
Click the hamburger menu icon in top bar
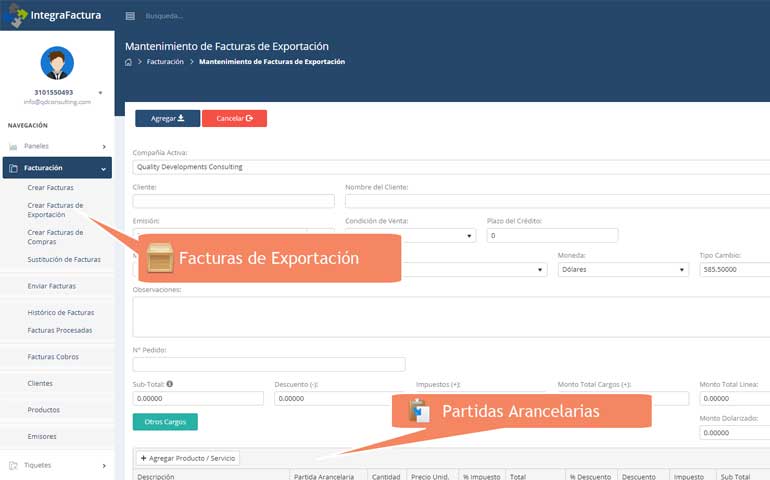(x=130, y=16)
